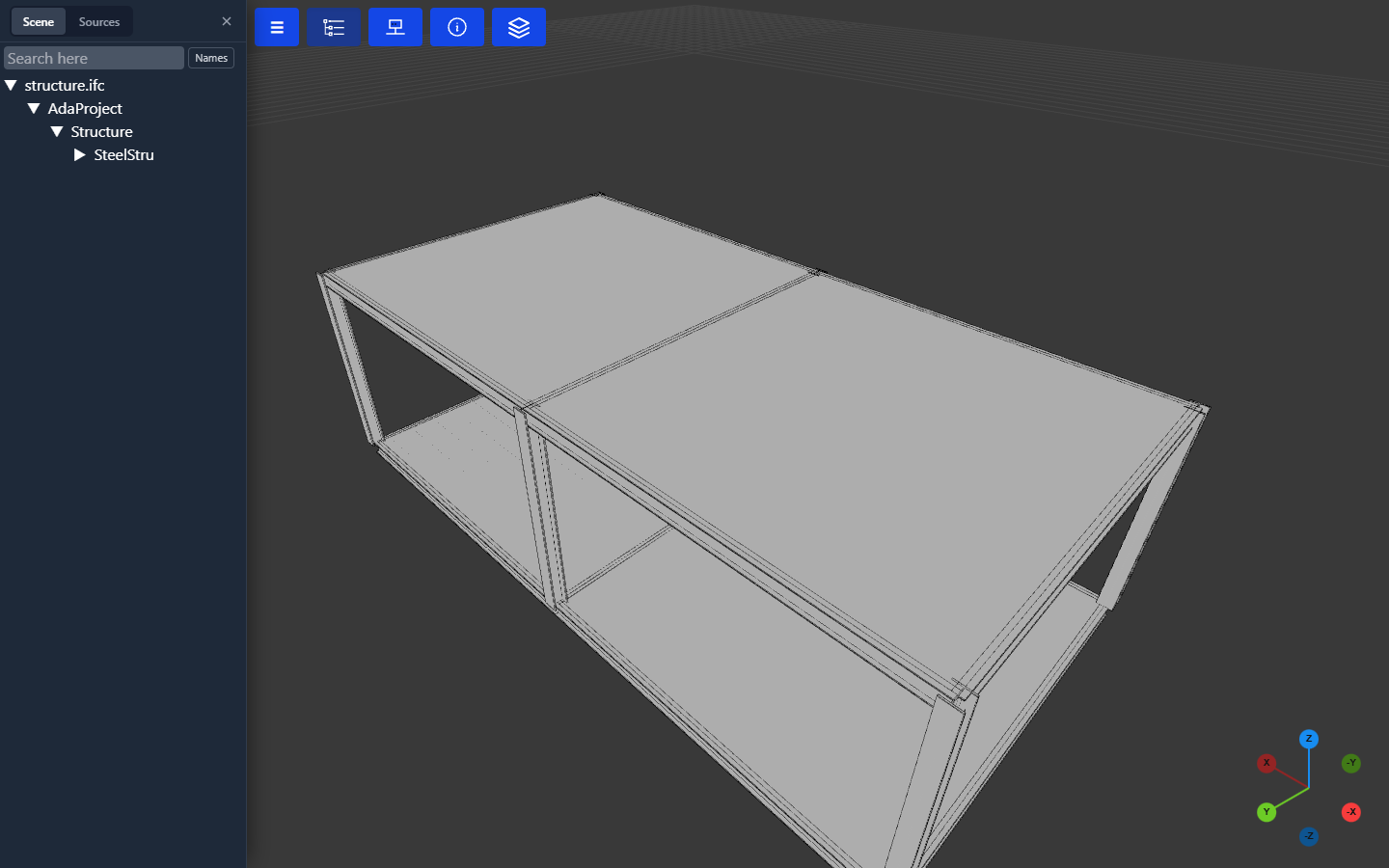Select the SteelStru label

[x=123, y=155]
